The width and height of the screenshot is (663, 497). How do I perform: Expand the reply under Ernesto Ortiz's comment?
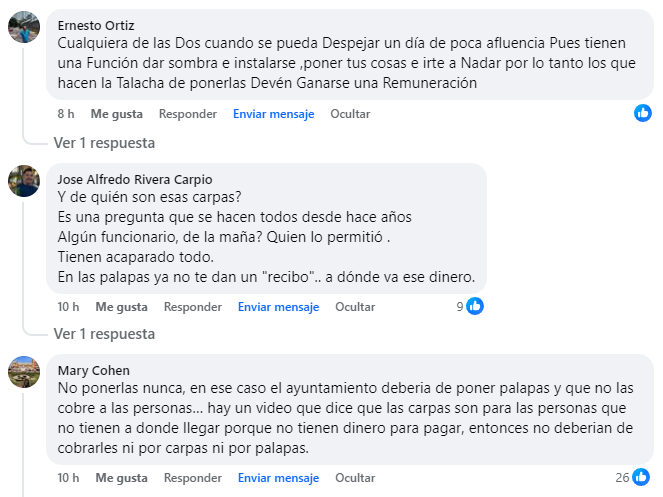(x=104, y=141)
